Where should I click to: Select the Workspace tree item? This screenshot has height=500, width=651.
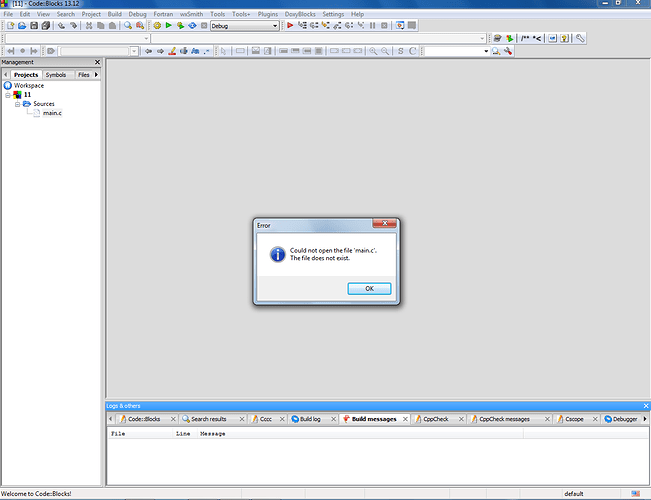29,86
